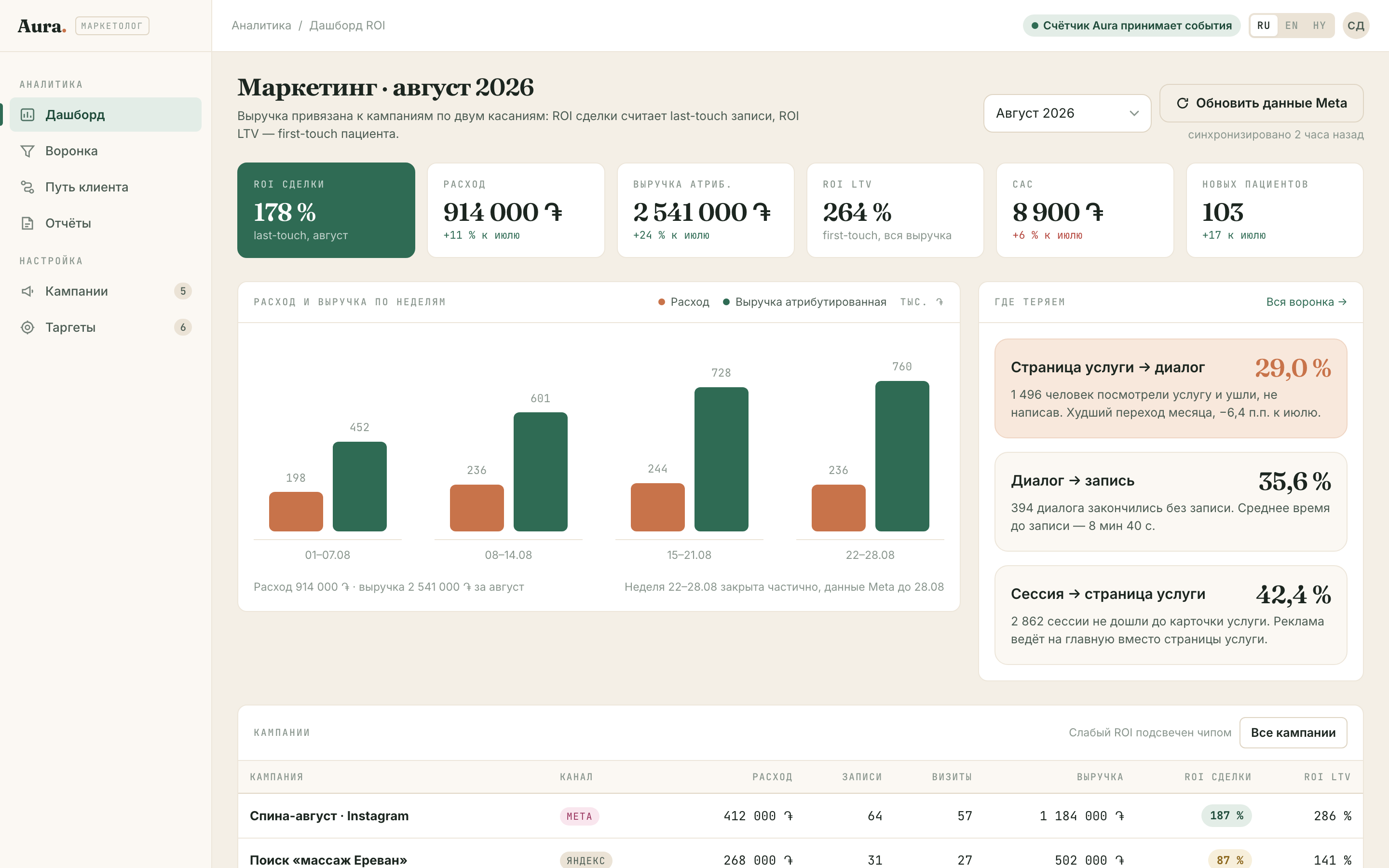Select the Путь клиента route icon
Viewport: 1389px width, 868px height.
[x=27, y=187]
